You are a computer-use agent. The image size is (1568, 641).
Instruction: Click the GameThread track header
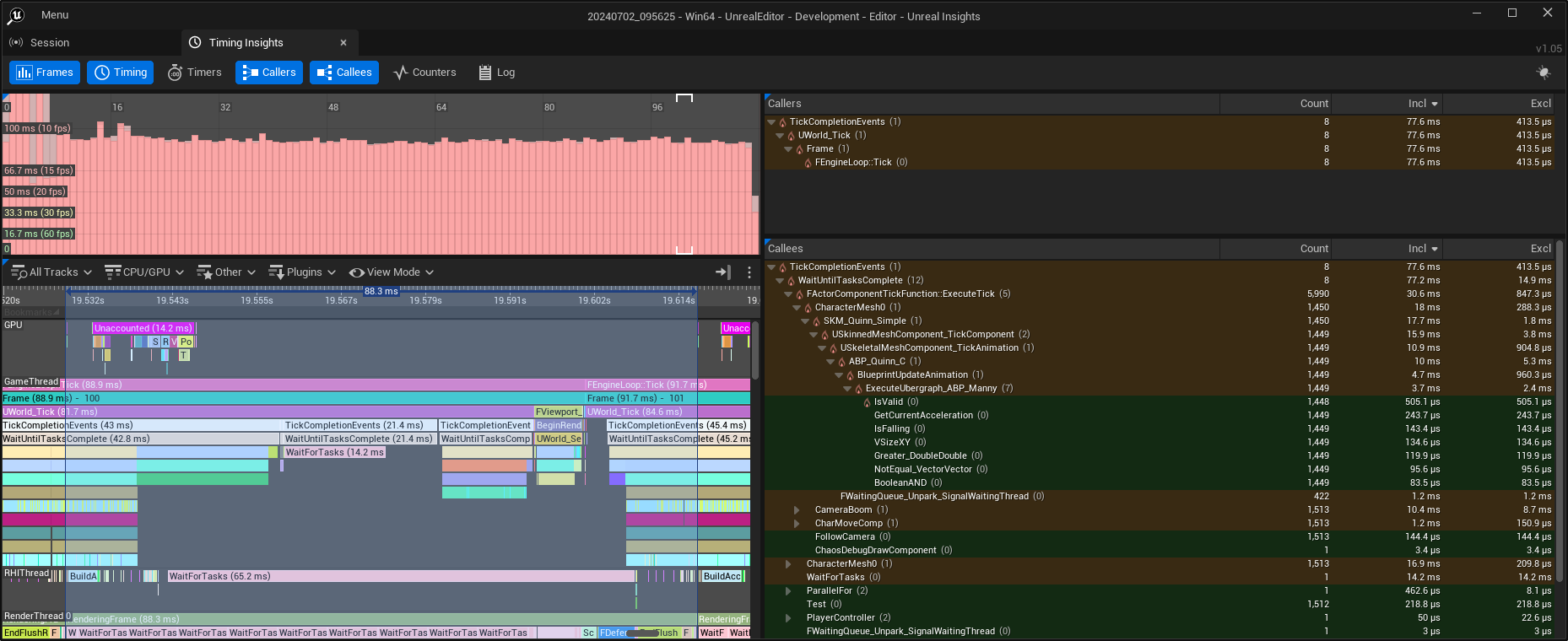tap(31, 381)
